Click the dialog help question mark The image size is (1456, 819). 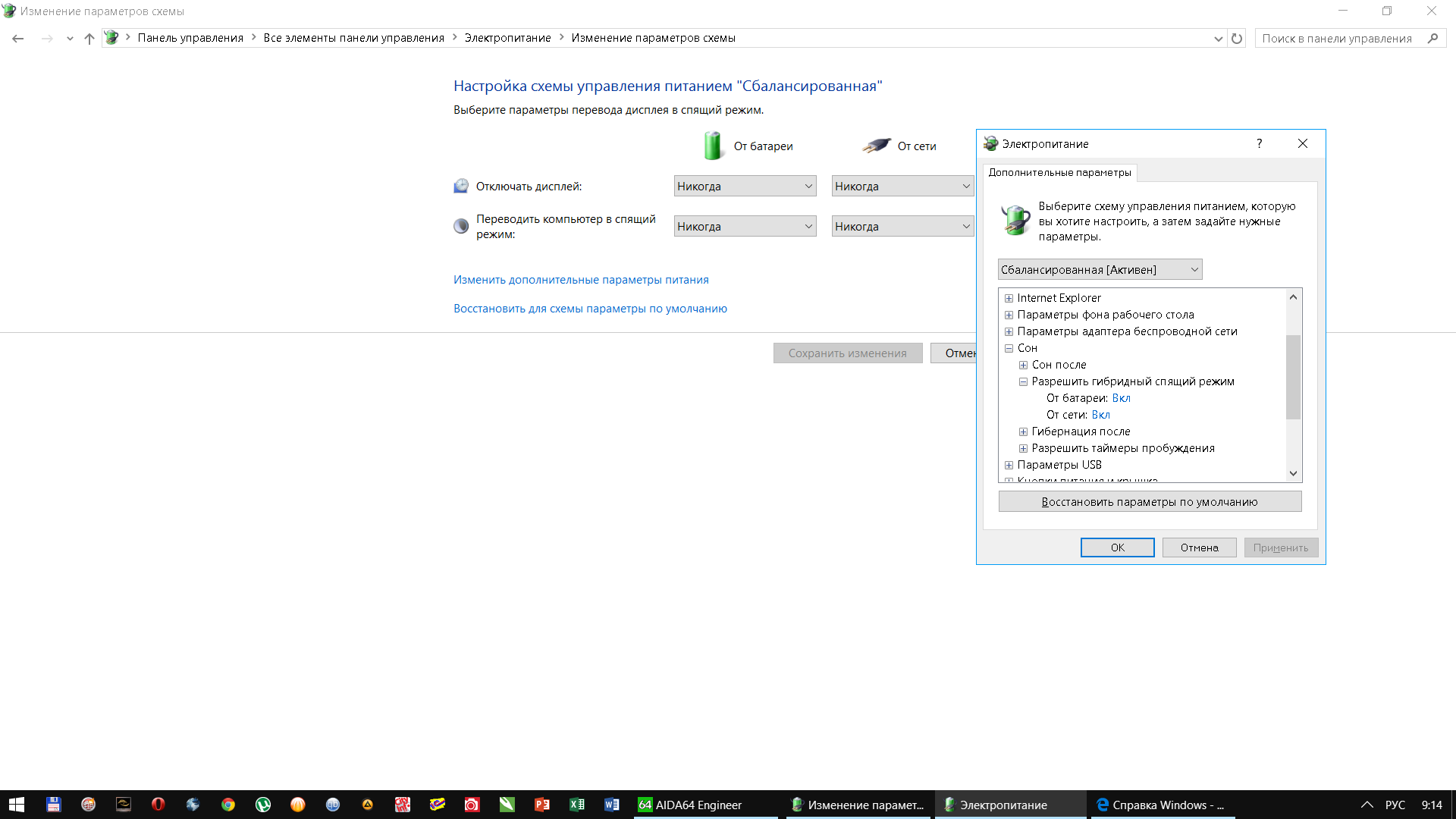point(1260,143)
